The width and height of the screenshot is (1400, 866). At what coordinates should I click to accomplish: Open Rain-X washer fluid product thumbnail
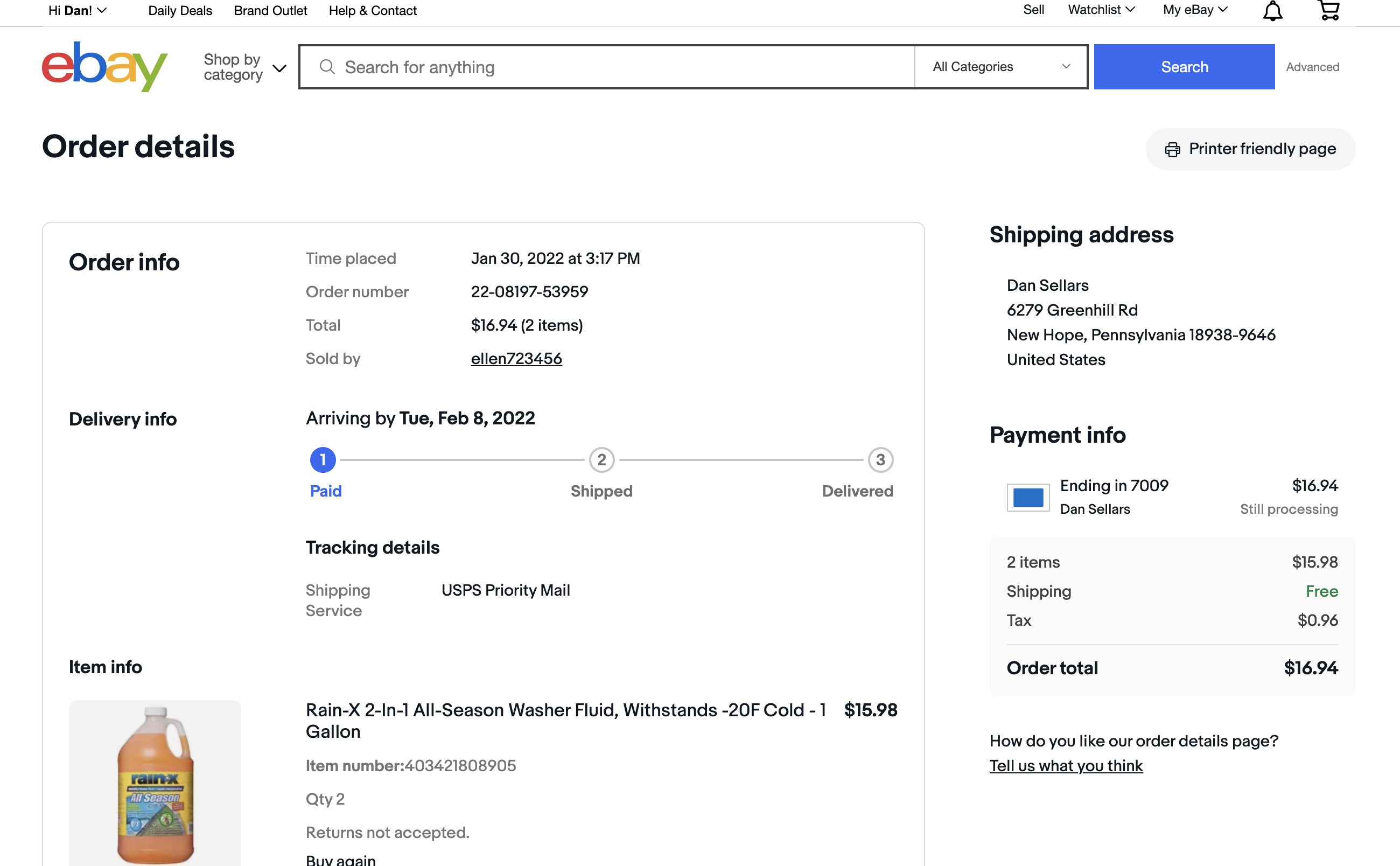(155, 783)
